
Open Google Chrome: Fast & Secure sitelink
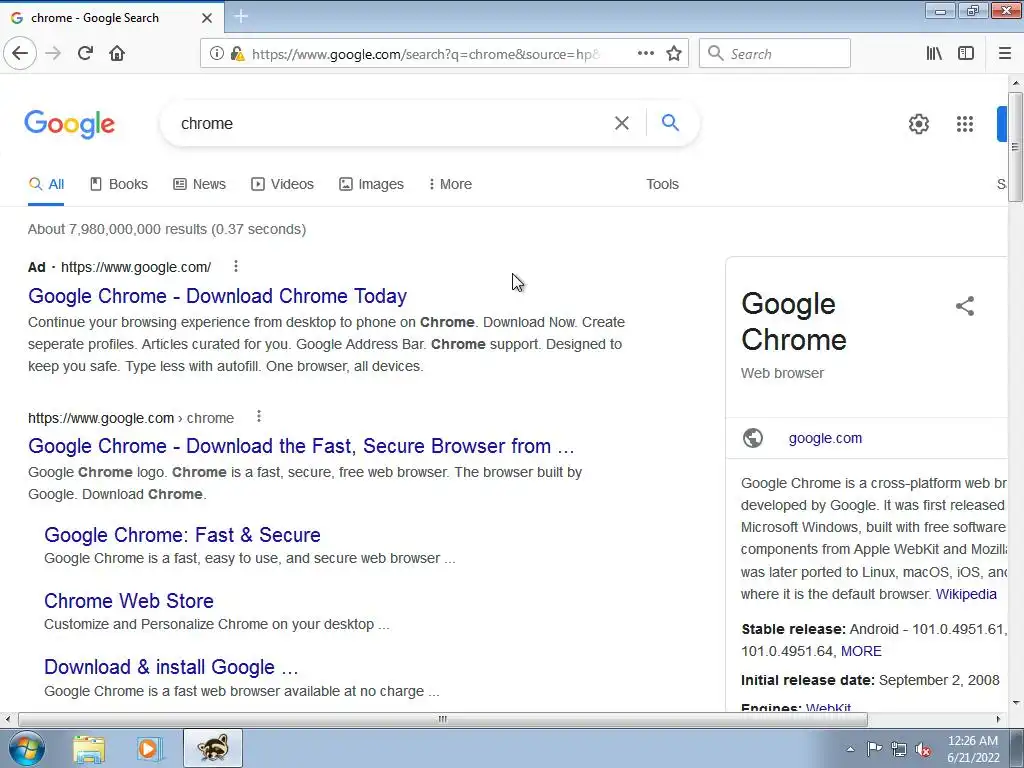click(182, 535)
